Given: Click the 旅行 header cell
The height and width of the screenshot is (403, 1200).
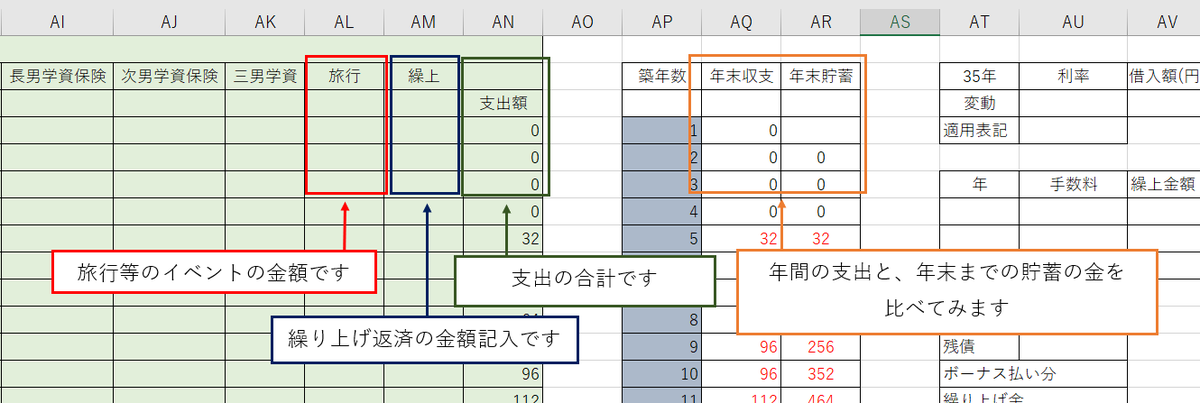Looking at the screenshot, I should pyautogui.click(x=344, y=75).
